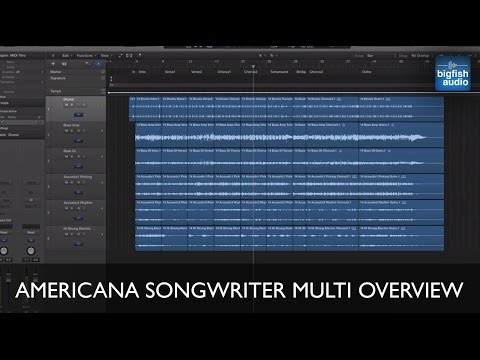This screenshot has height=360, width=480.
Task: Click the duplicate track icon beside the plus
Action: pos(64,64)
